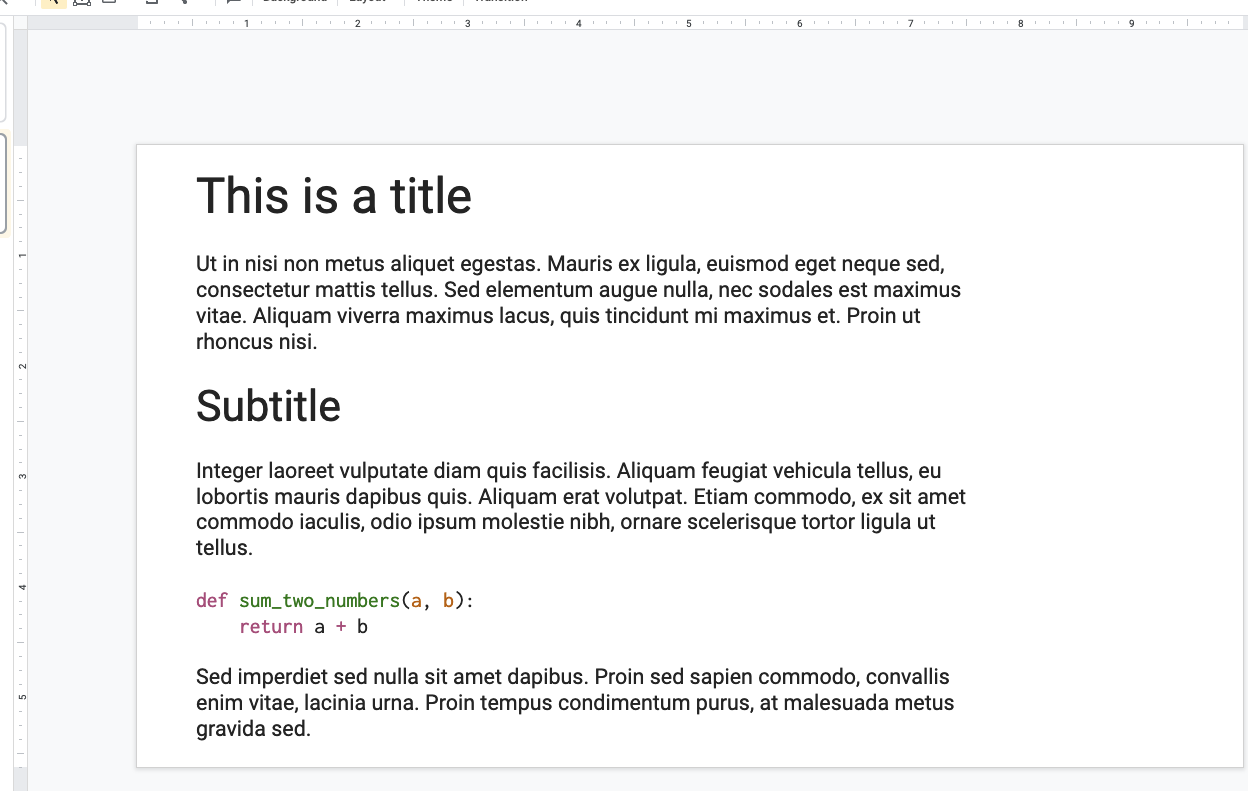This screenshot has width=1248, height=791.
Task: Click the sum_two_numbers code block
Action: click(333, 612)
